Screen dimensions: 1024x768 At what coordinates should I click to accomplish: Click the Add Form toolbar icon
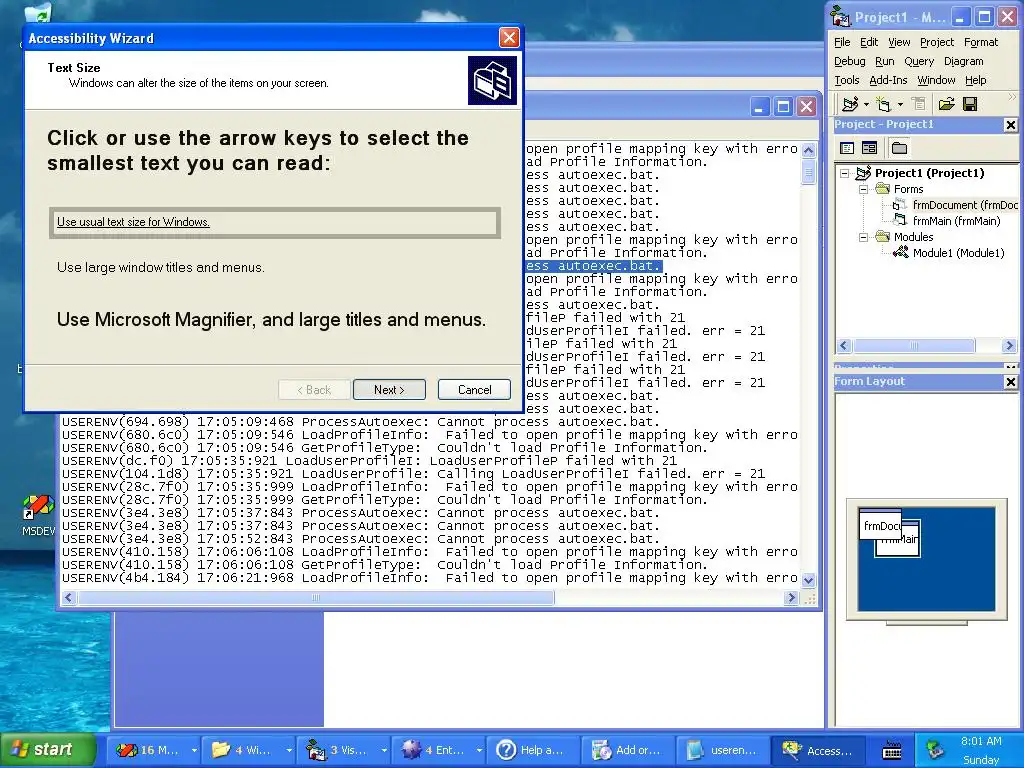tap(883, 104)
